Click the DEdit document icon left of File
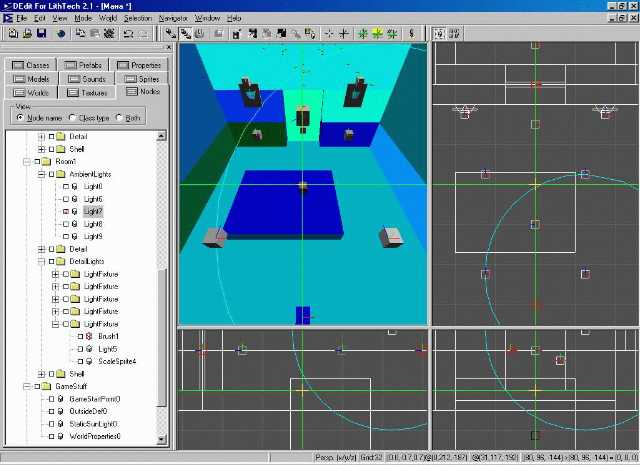 coord(8,18)
